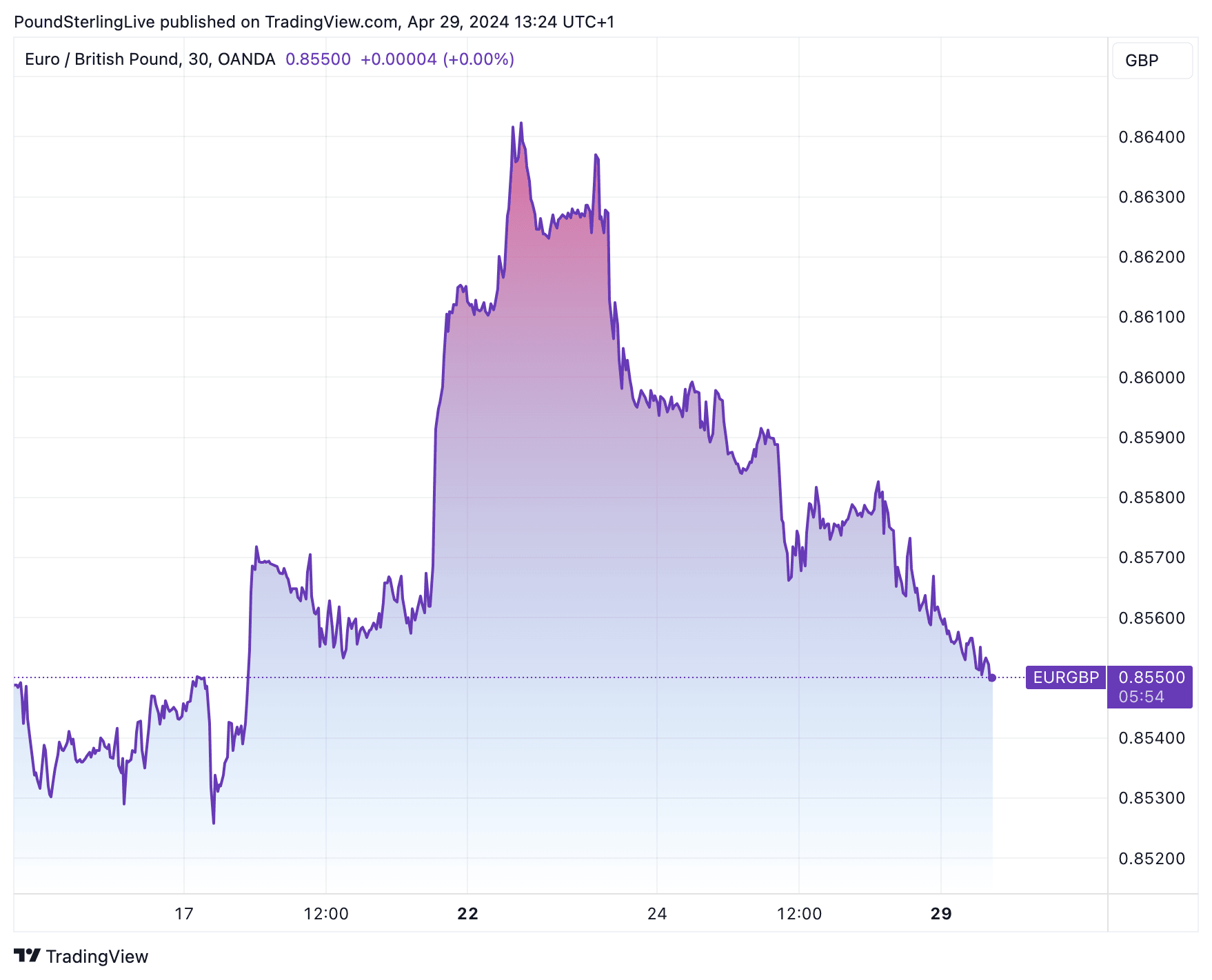
Task: Click the Euro / British Pound symbol title
Action: point(150,59)
